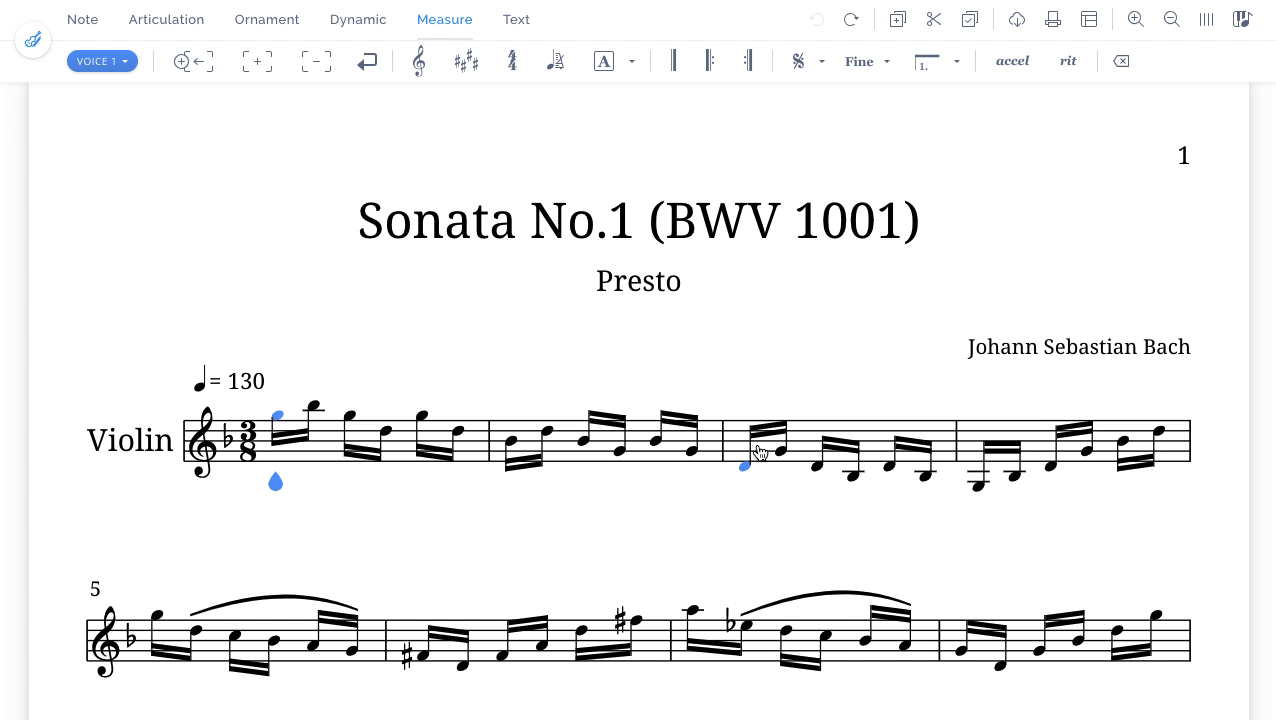Click the download cloud icon

point(1017,19)
